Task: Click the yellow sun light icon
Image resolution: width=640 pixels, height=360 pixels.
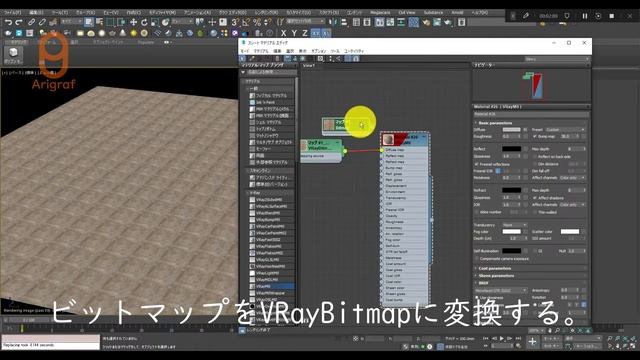Action: [x=133, y=33]
